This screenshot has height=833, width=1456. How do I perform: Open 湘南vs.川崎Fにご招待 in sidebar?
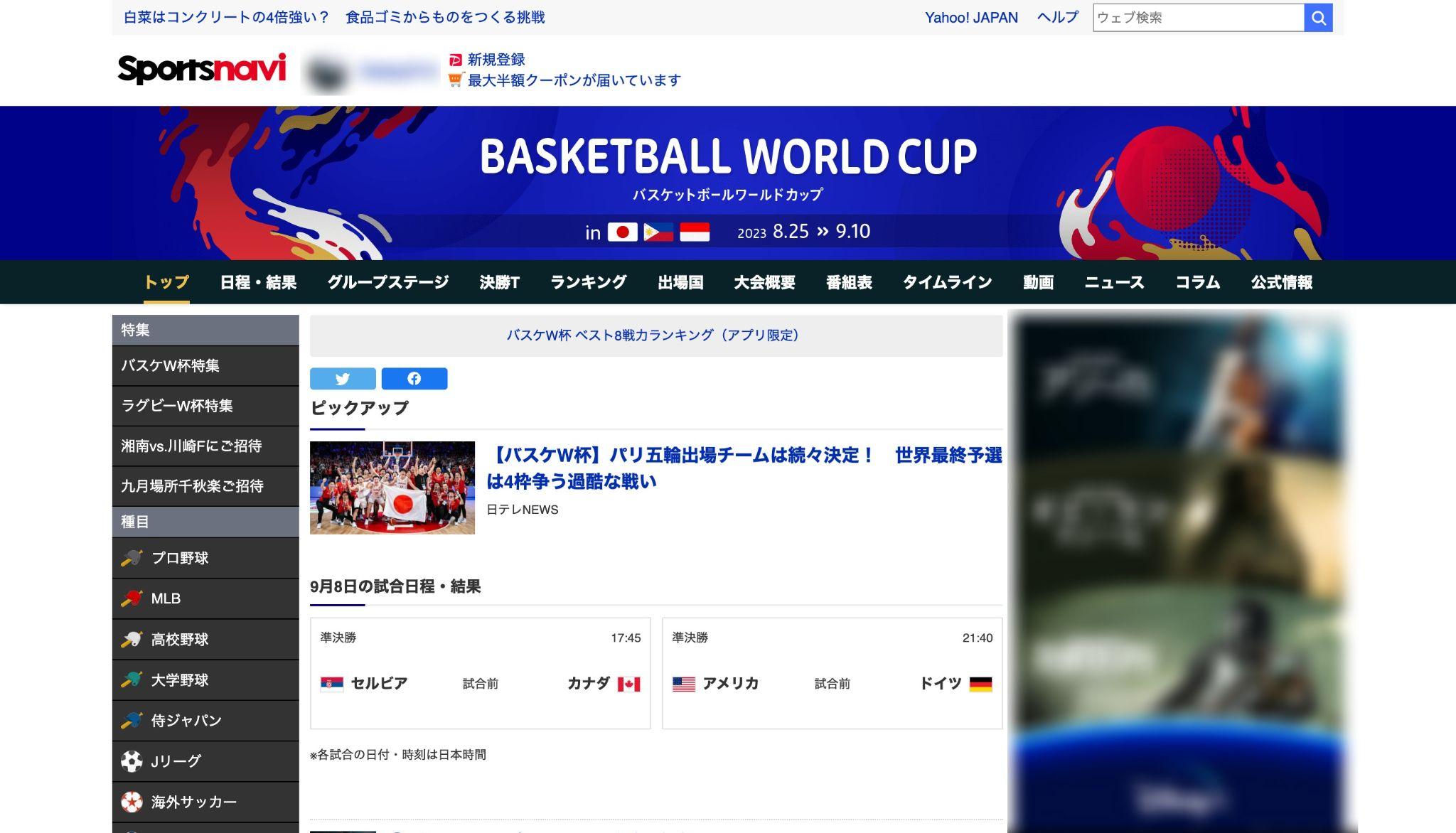[205, 446]
